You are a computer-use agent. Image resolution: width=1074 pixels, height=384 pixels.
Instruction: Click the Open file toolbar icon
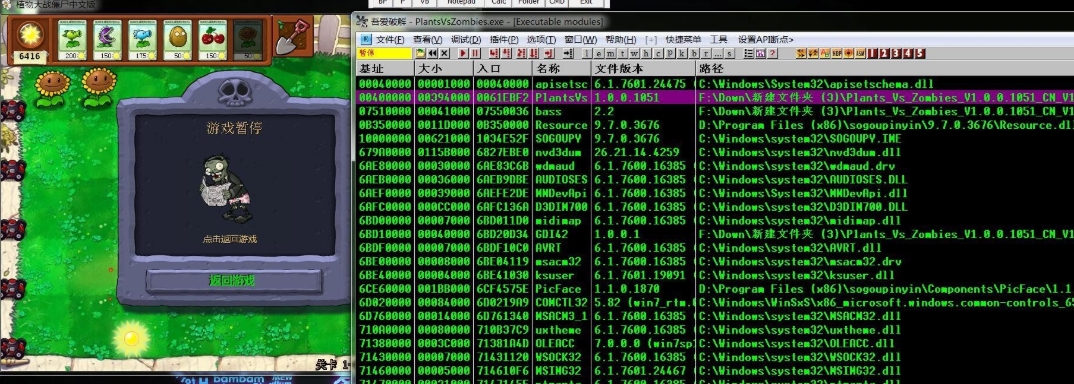click(x=421, y=53)
